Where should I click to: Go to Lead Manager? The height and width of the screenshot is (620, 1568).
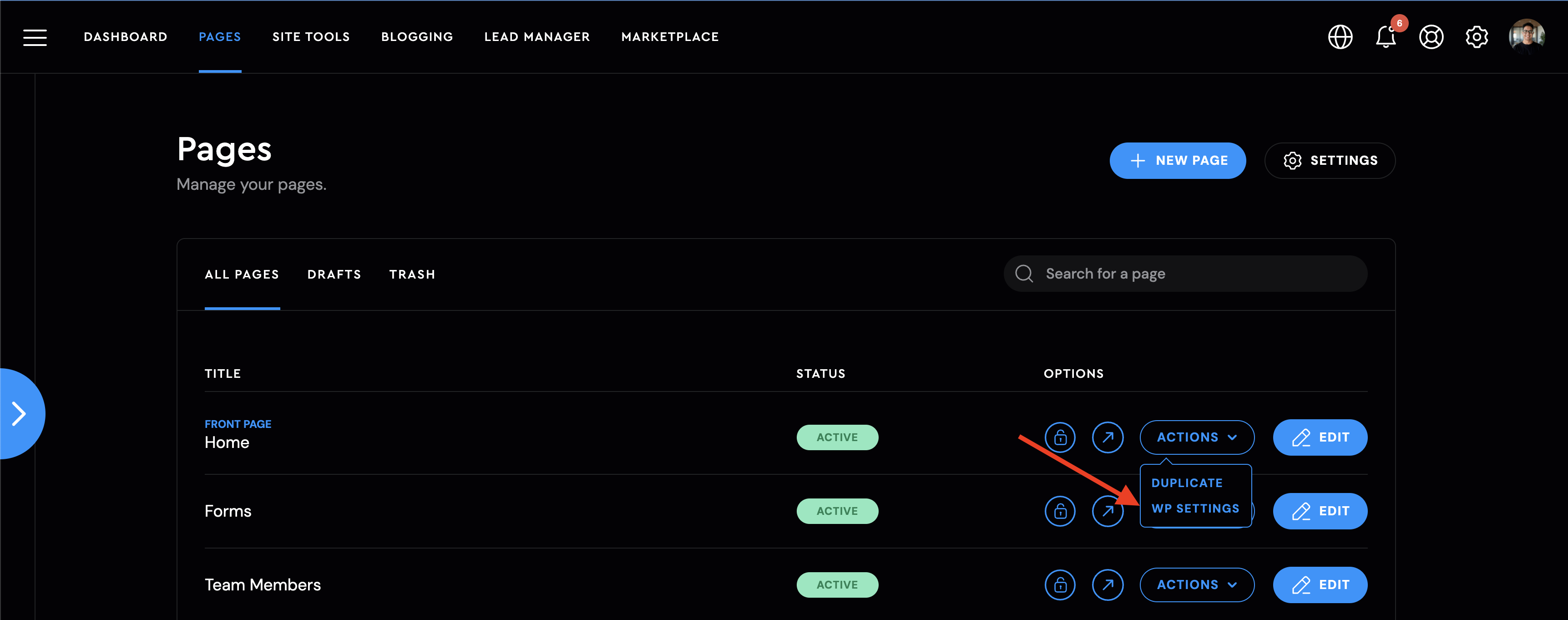[x=537, y=36]
